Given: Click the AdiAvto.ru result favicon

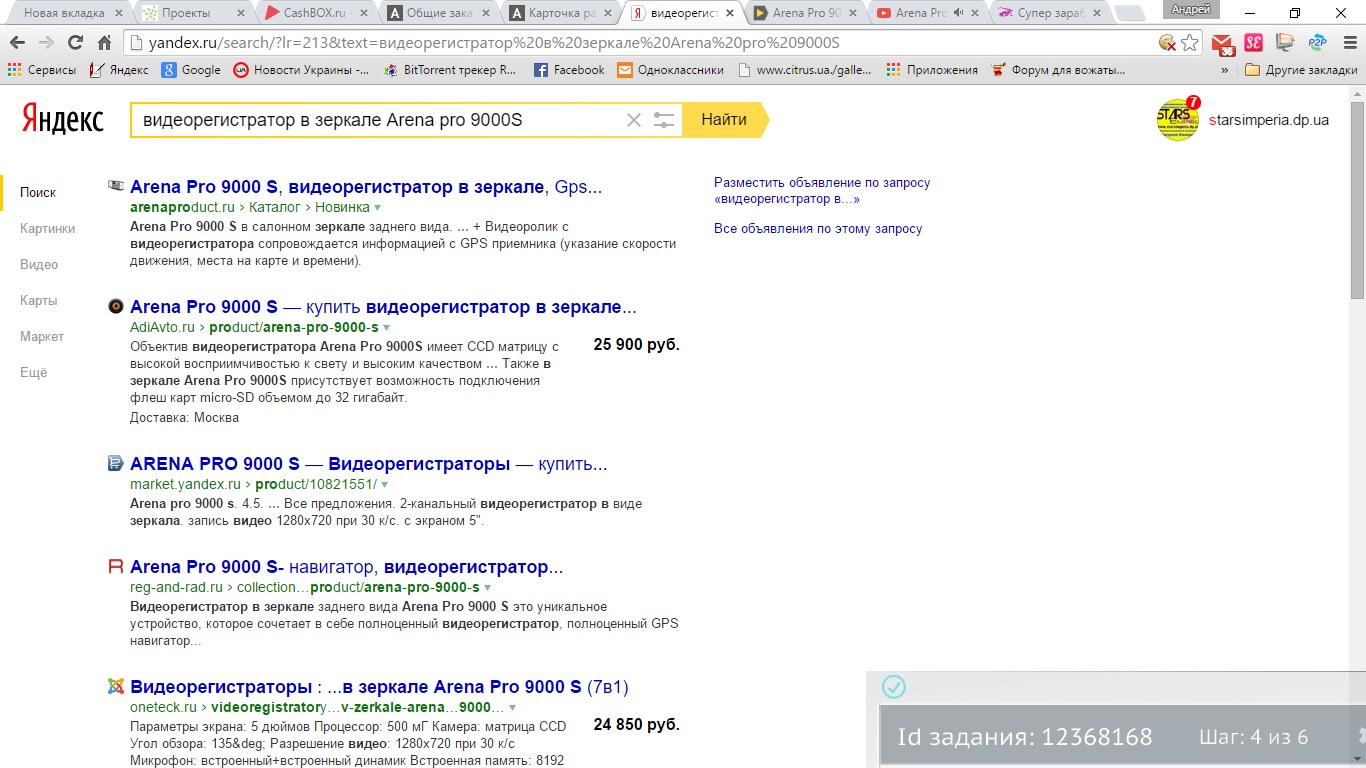Looking at the screenshot, I should tap(116, 306).
